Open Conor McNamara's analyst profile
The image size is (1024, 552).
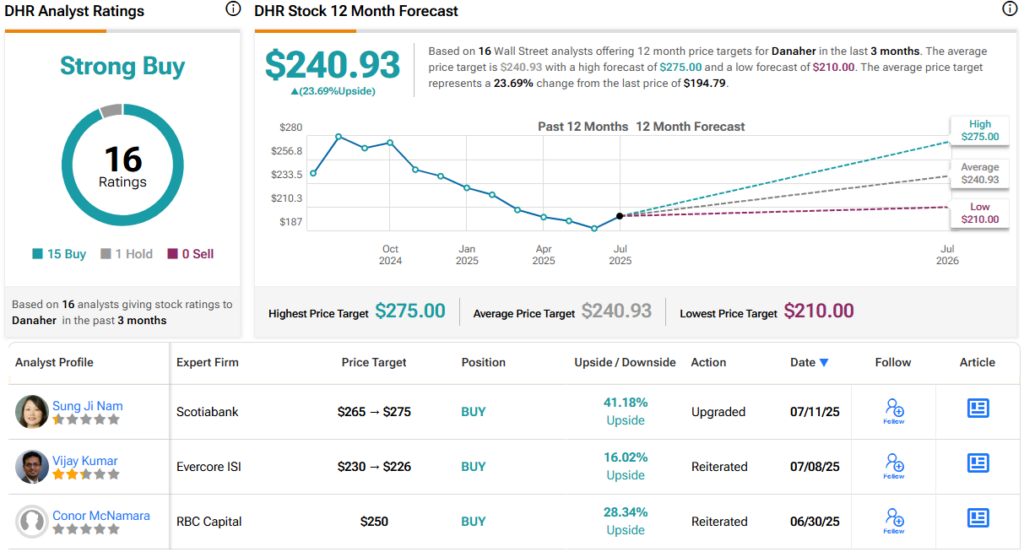tap(101, 516)
